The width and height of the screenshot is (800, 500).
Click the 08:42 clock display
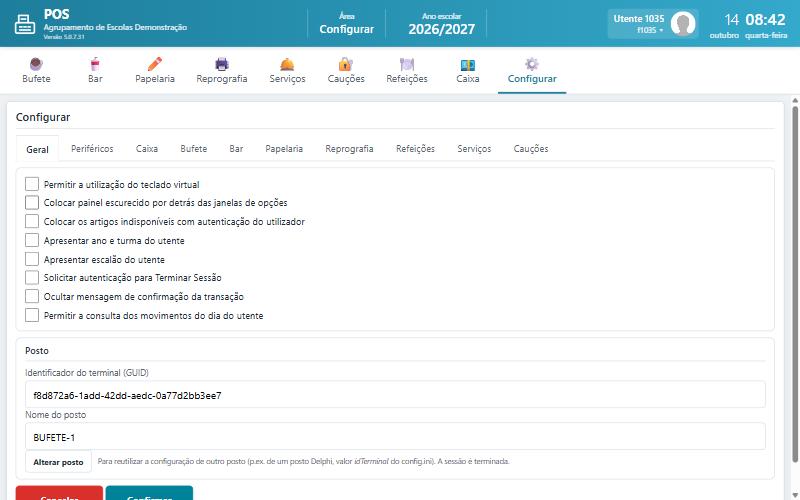coord(765,20)
